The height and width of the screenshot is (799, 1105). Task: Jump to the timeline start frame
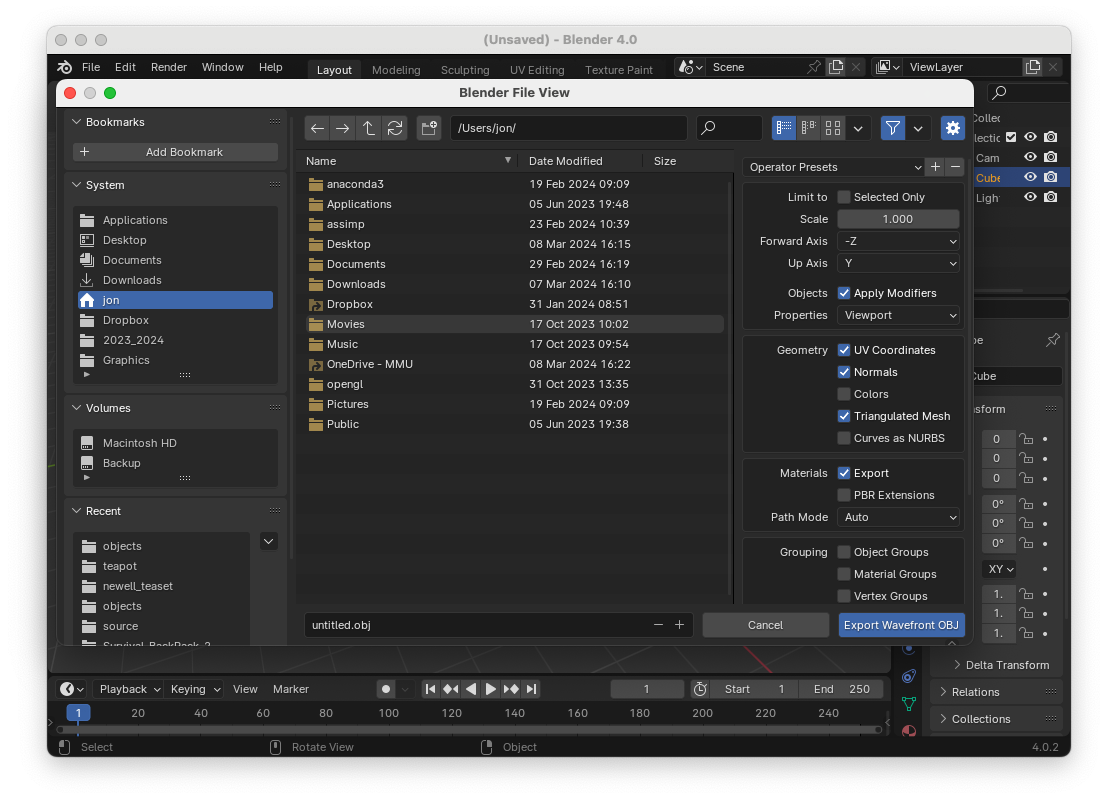click(x=431, y=689)
